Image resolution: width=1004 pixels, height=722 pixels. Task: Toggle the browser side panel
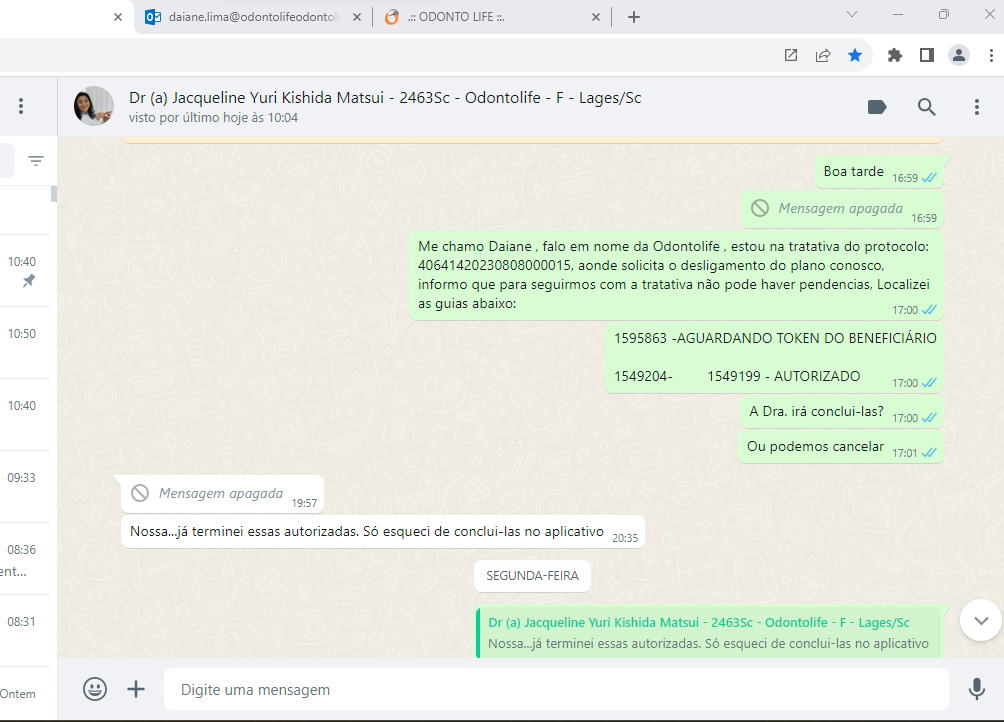point(927,55)
